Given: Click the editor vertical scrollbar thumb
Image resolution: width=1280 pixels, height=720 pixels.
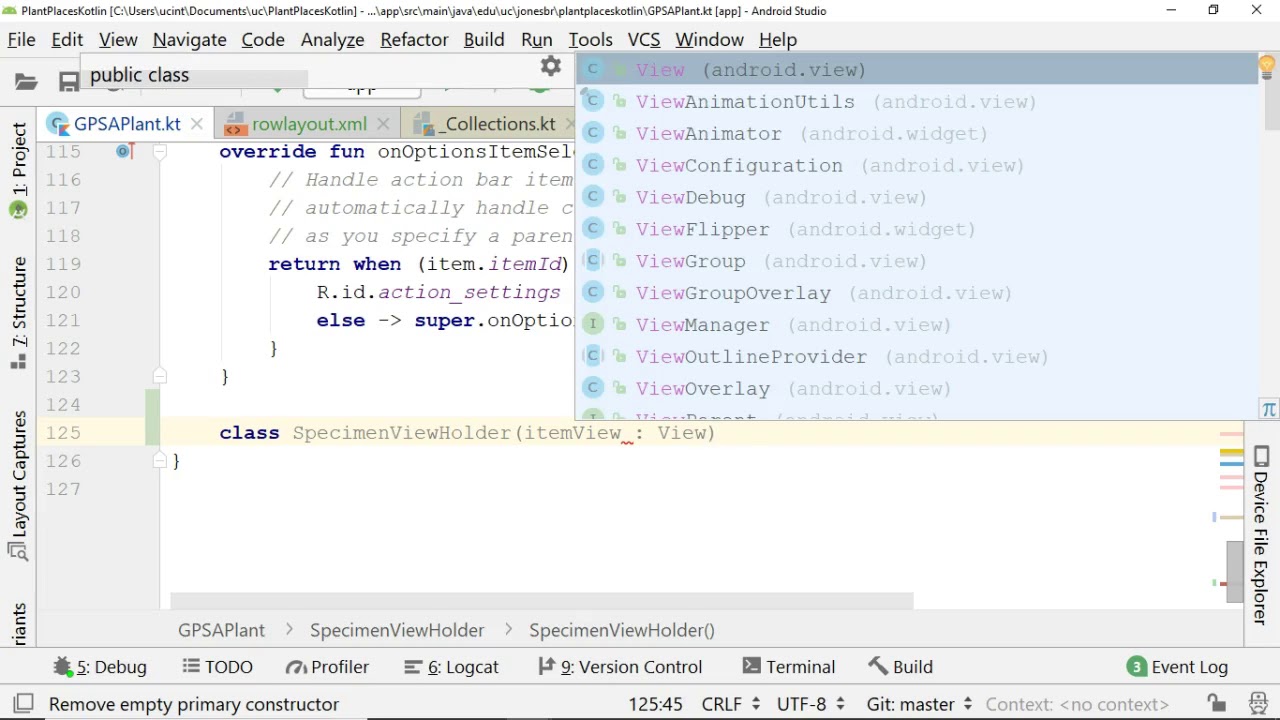Looking at the screenshot, I should [x=1235, y=571].
